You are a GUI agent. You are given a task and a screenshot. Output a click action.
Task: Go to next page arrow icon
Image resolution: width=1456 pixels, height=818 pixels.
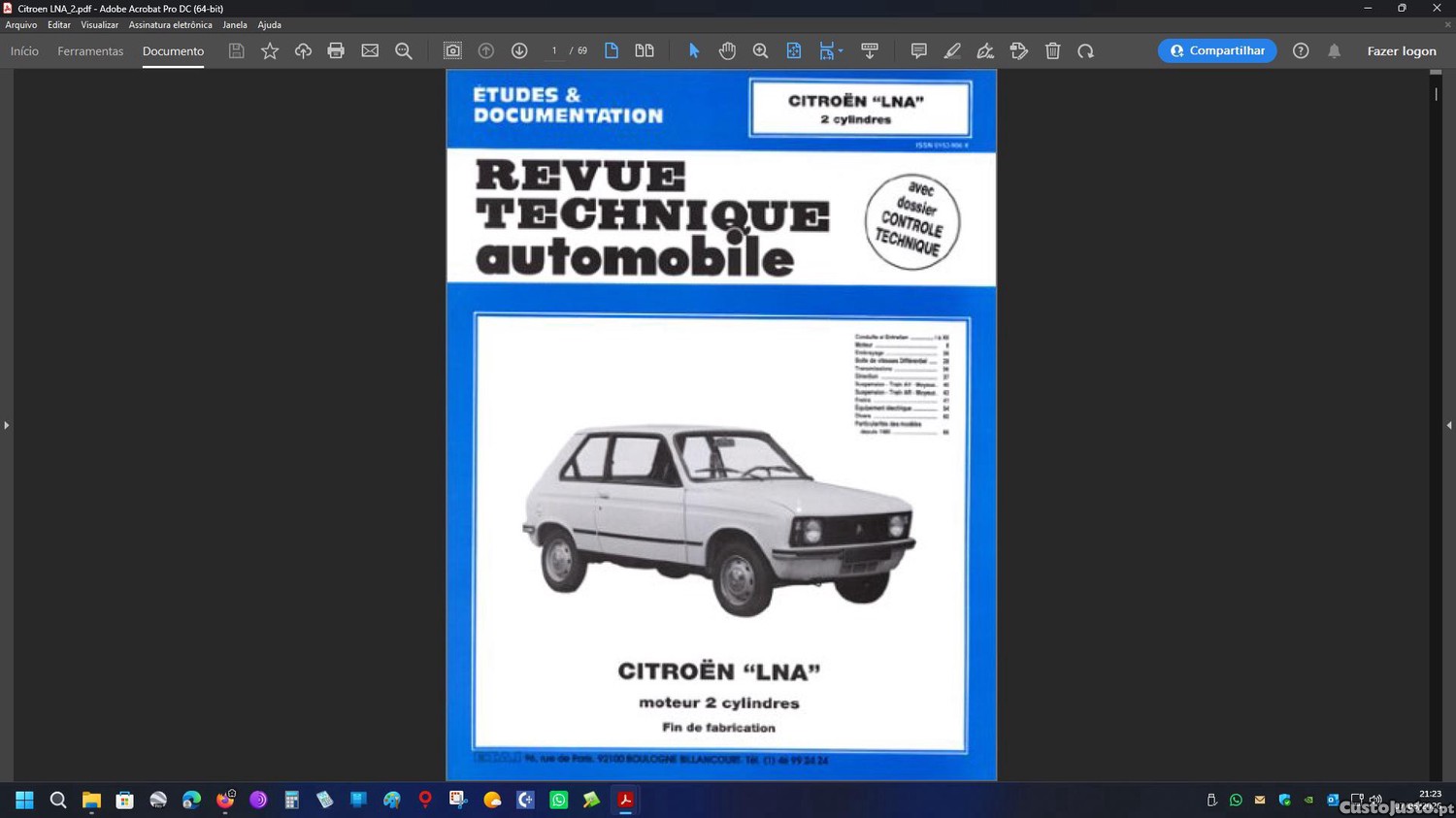(x=519, y=50)
